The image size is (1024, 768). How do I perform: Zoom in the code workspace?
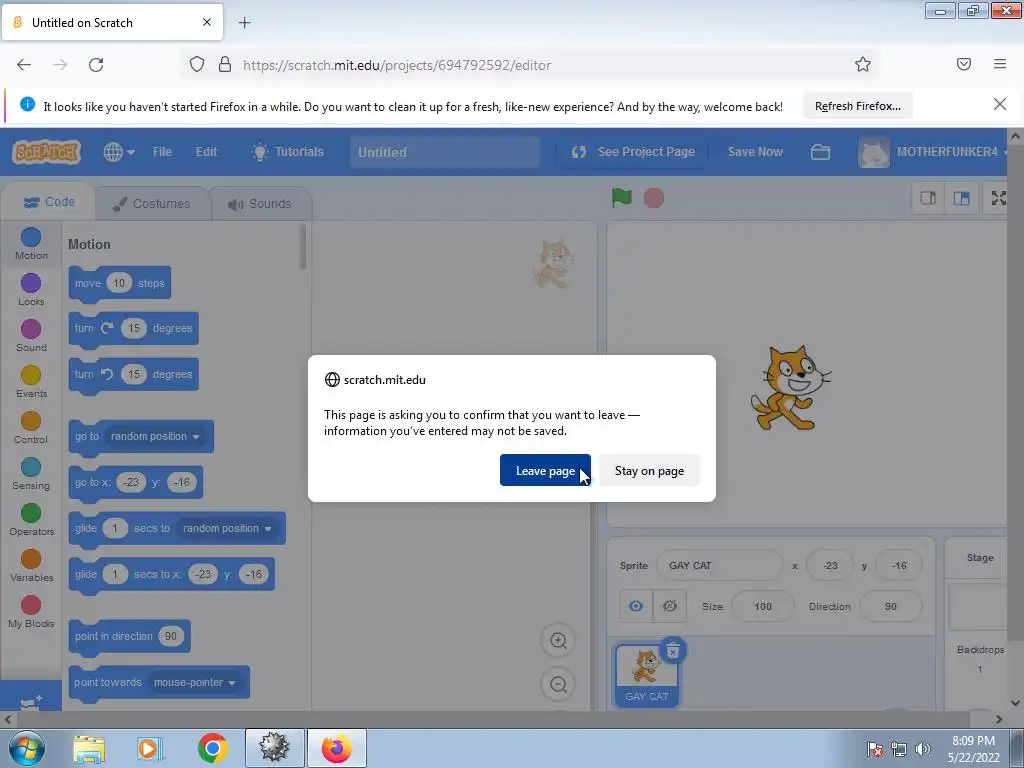[558, 641]
